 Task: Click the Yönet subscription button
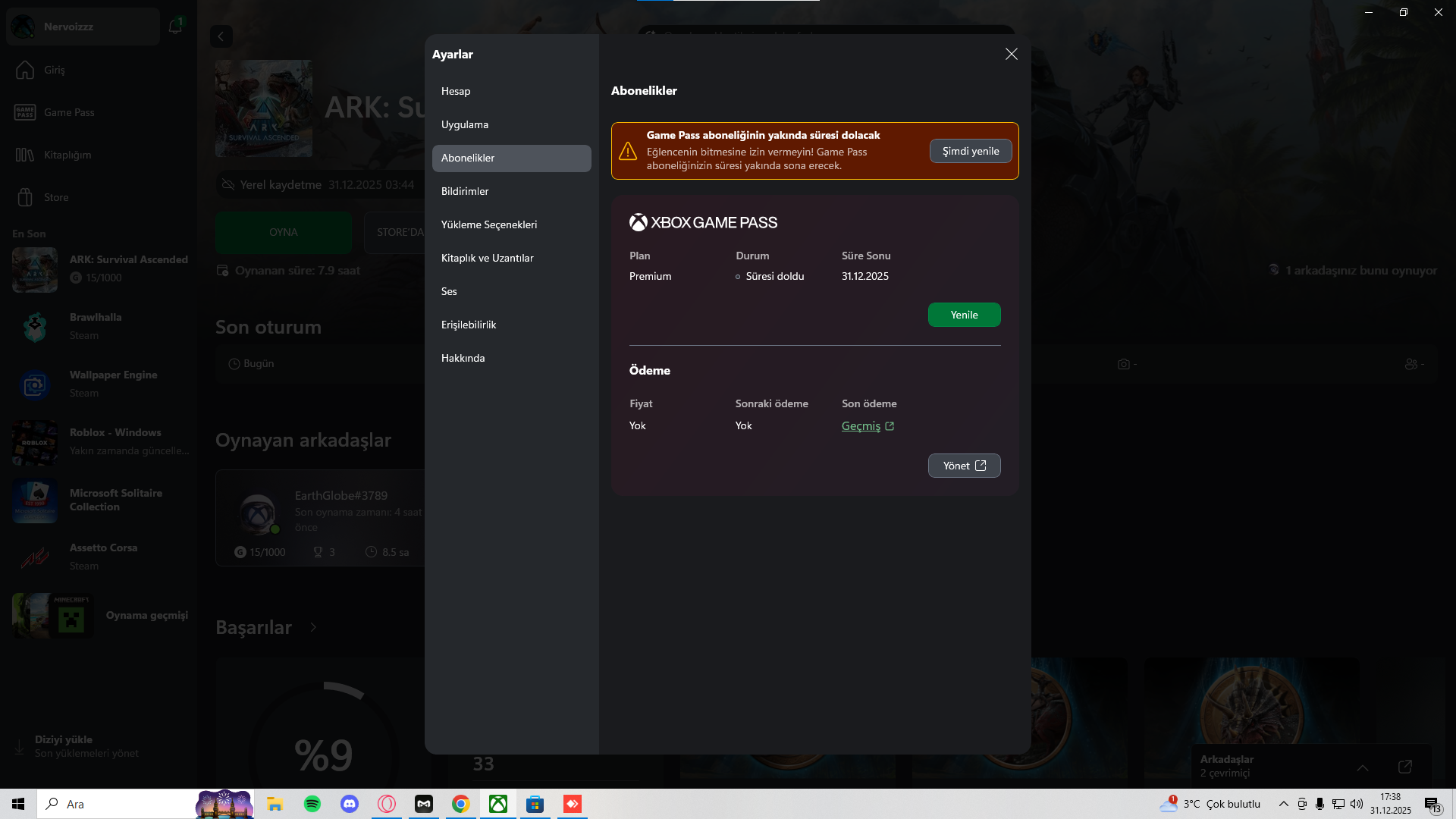point(965,466)
